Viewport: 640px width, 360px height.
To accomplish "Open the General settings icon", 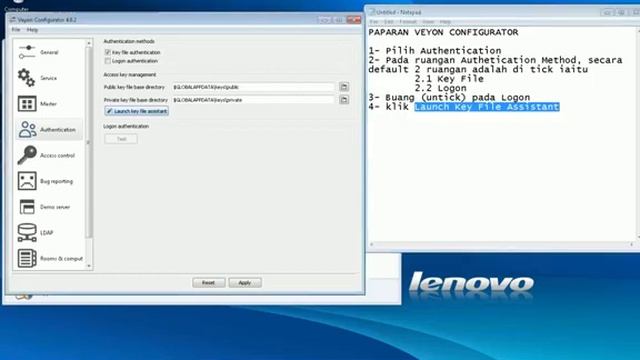I will (27, 52).
